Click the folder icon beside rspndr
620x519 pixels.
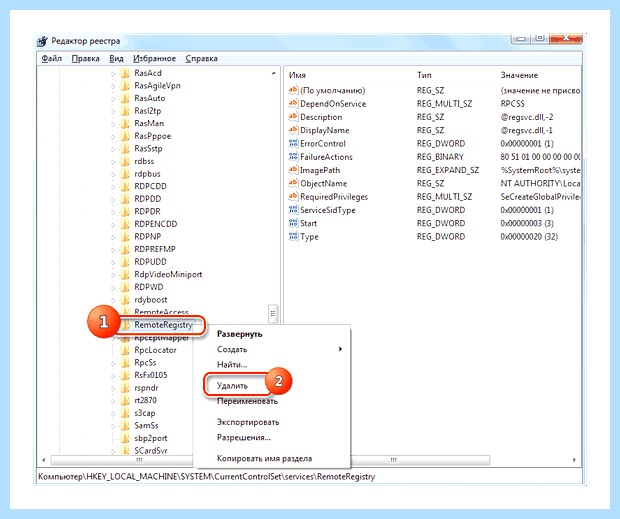(x=125, y=388)
